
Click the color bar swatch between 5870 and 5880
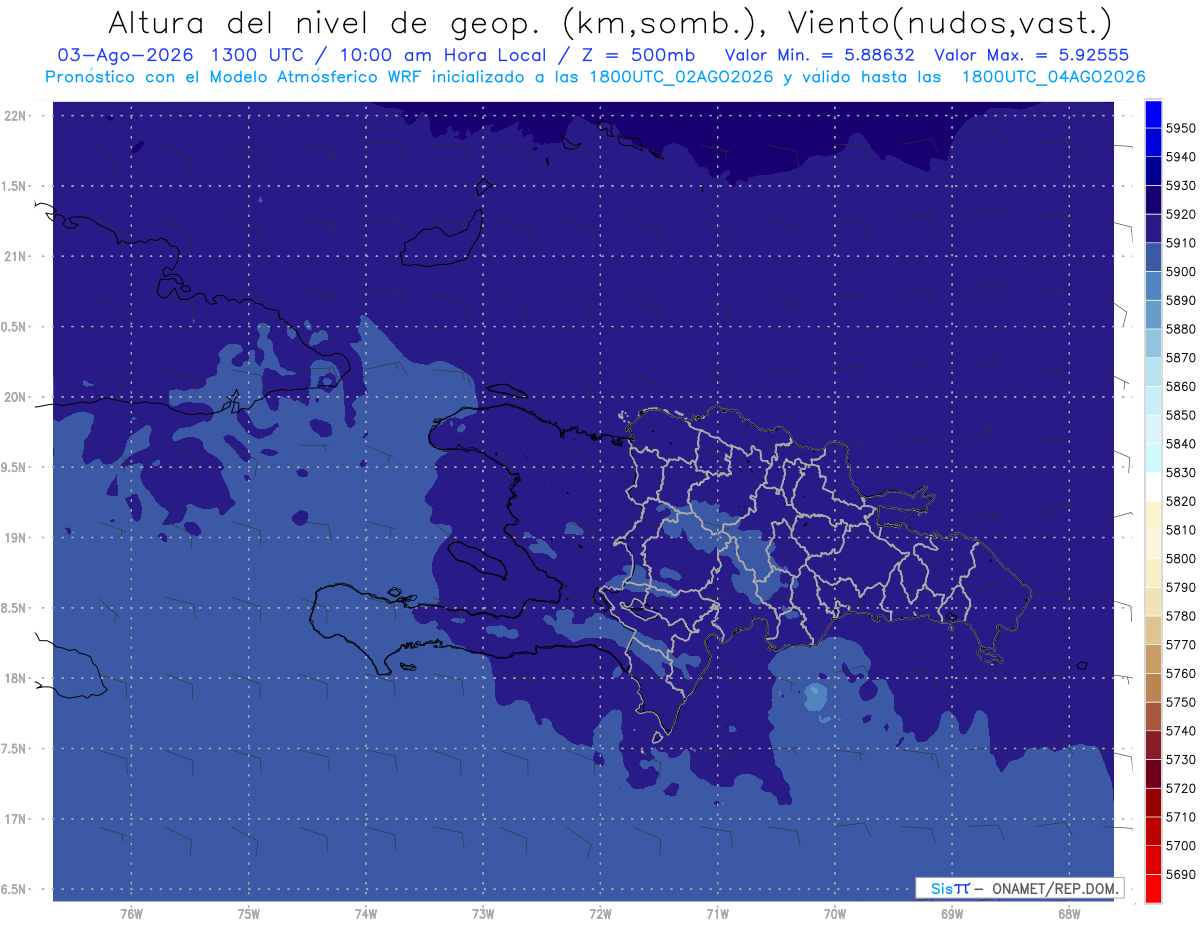click(x=1152, y=343)
